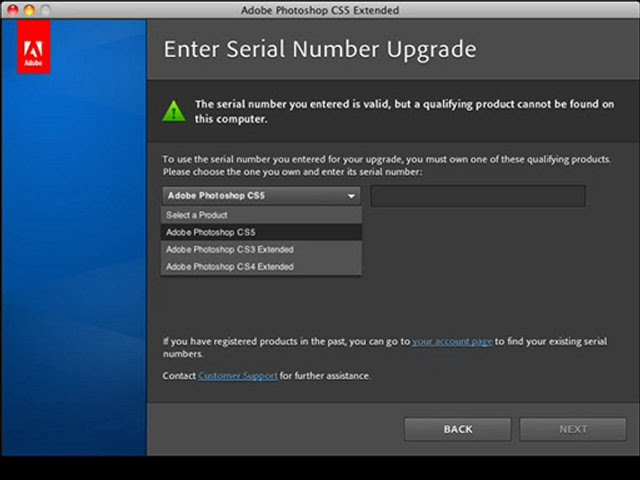640x480 pixels.
Task: Click the 'Enter Serial Number Upgrade' heading
Action: (x=320, y=49)
